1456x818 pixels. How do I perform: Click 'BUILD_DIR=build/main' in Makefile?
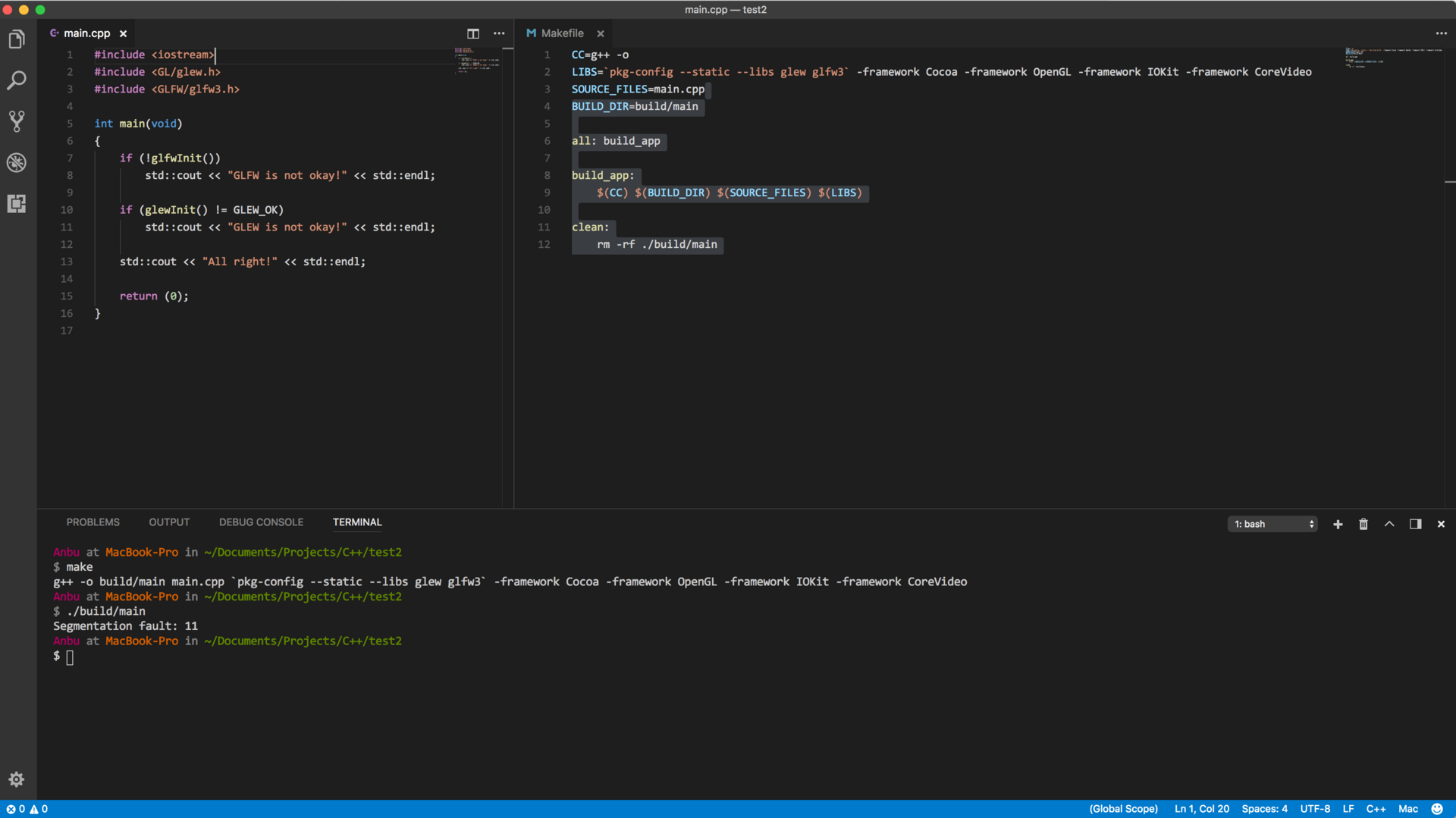point(635,107)
